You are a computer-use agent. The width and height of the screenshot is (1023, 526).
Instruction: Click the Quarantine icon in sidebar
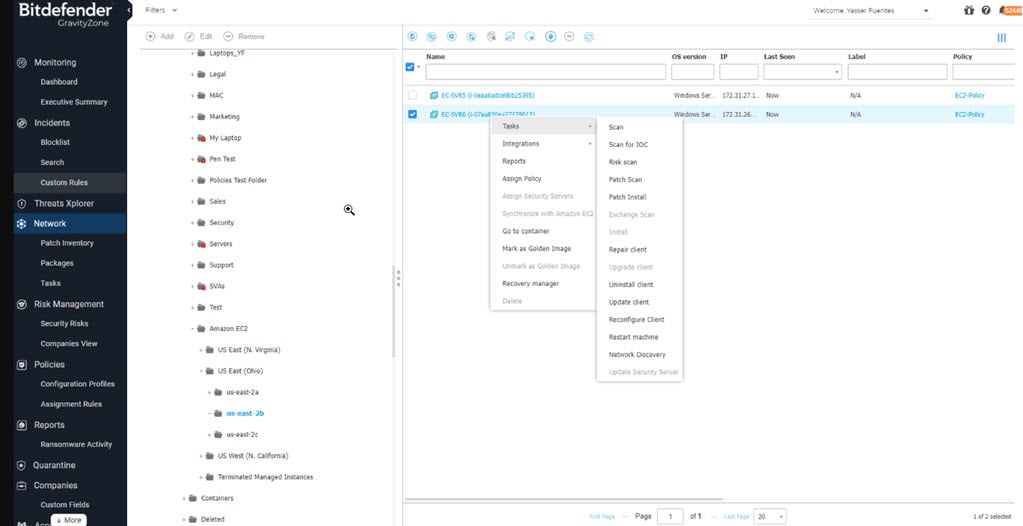click(x=22, y=465)
